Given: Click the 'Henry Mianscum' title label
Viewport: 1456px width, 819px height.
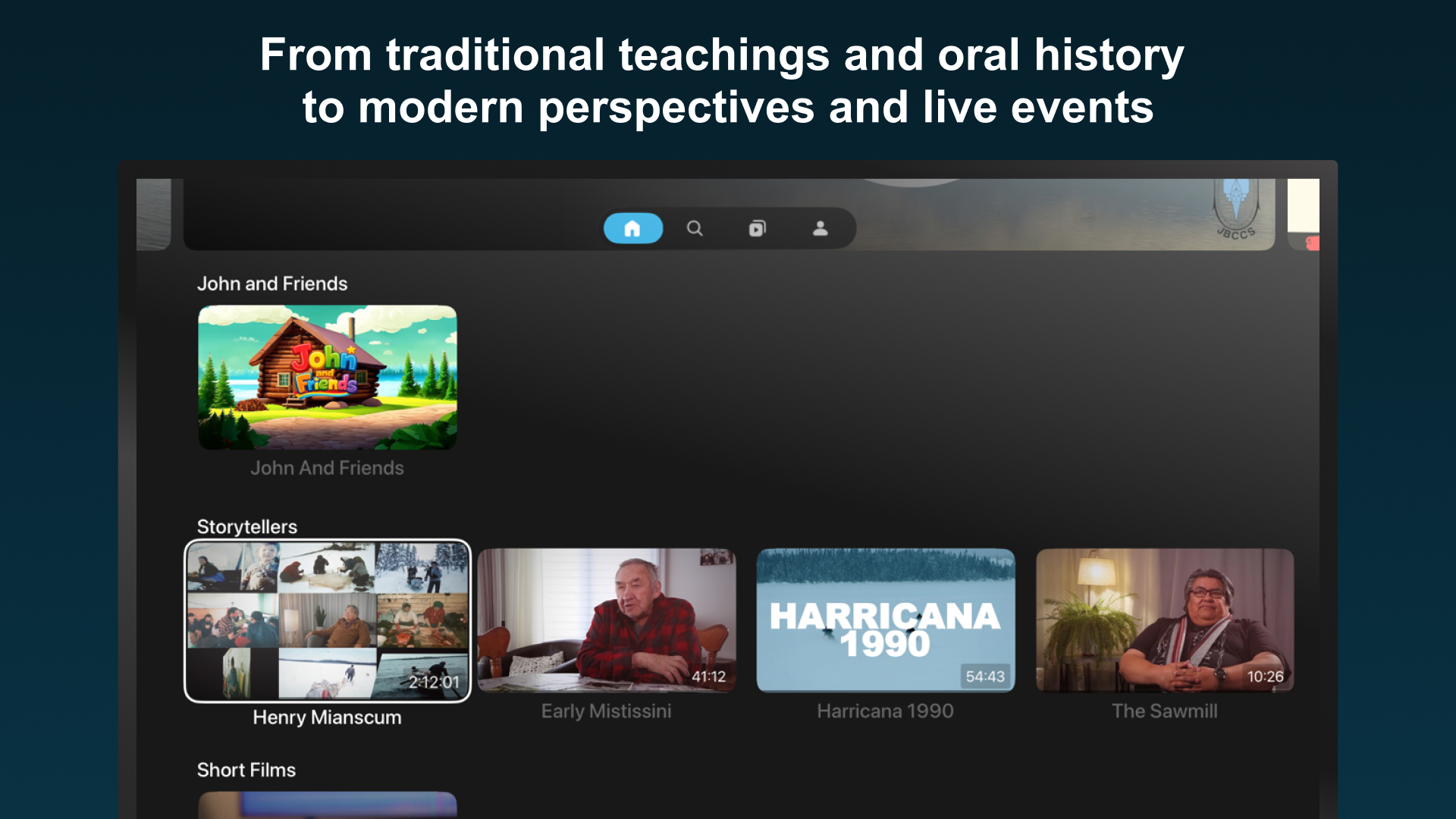Looking at the screenshot, I should tap(328, 717).
